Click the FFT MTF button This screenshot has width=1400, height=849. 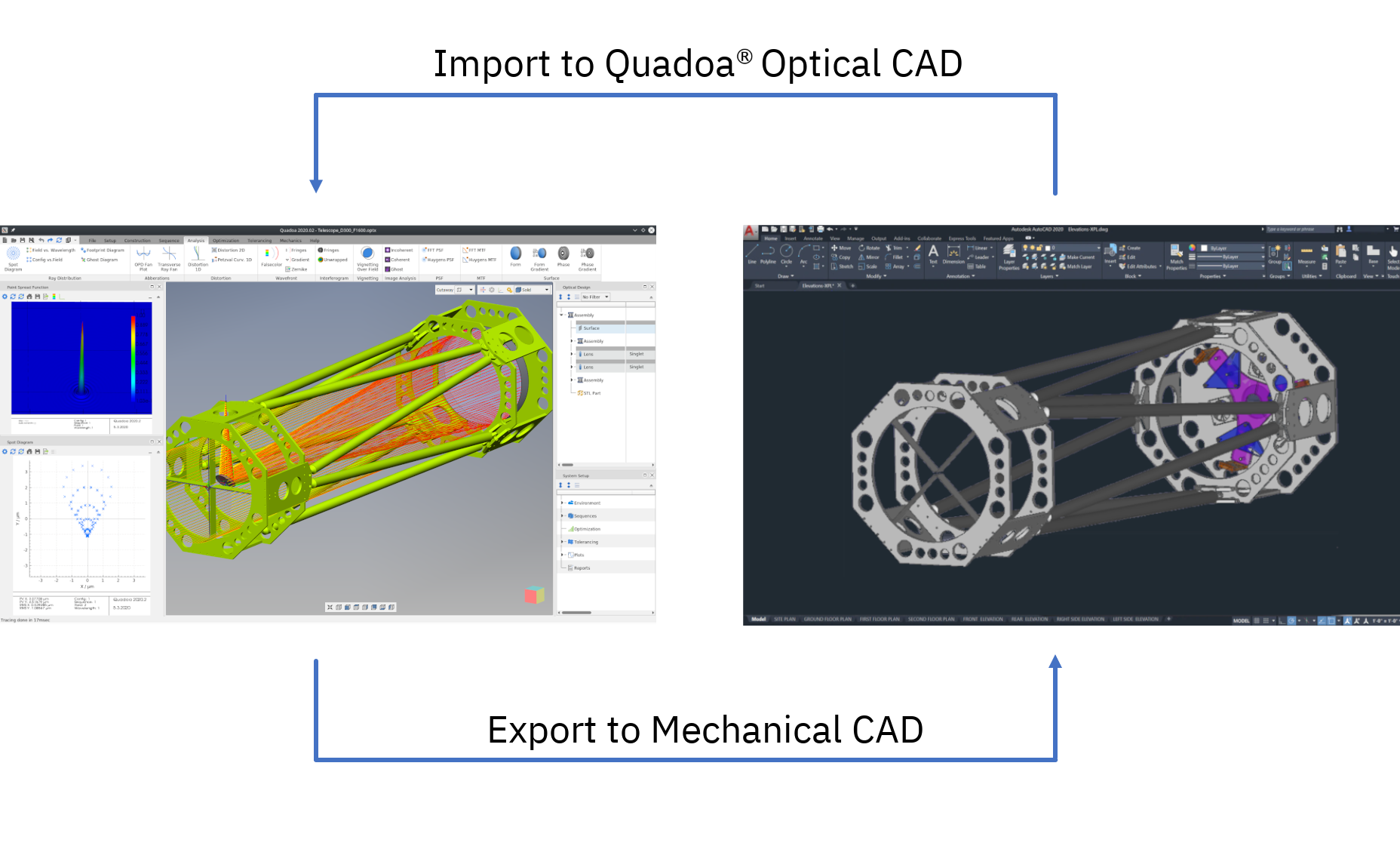[x=474, y=250]
